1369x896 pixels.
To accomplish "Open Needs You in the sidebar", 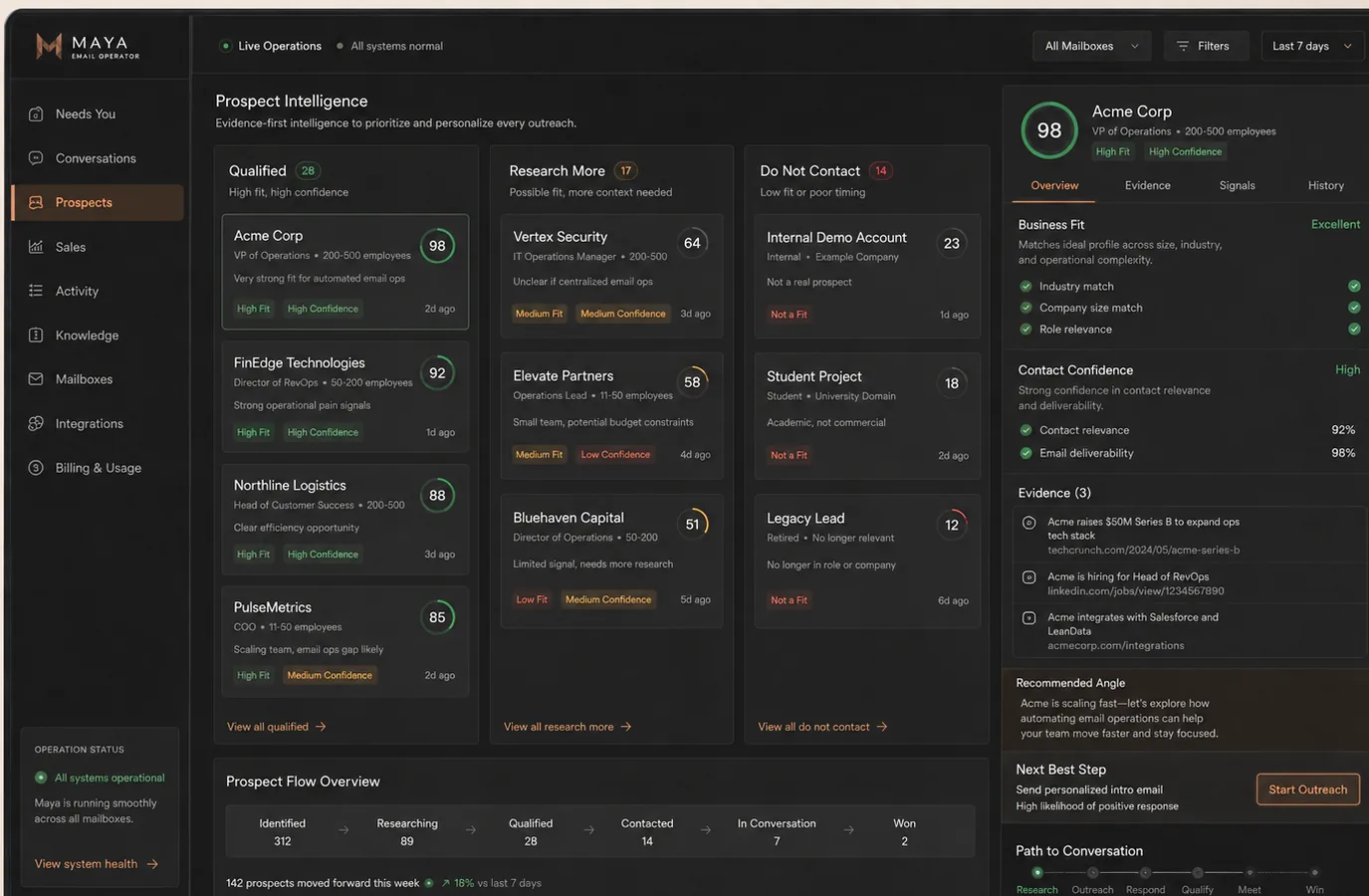I will (x=98, y=114).
